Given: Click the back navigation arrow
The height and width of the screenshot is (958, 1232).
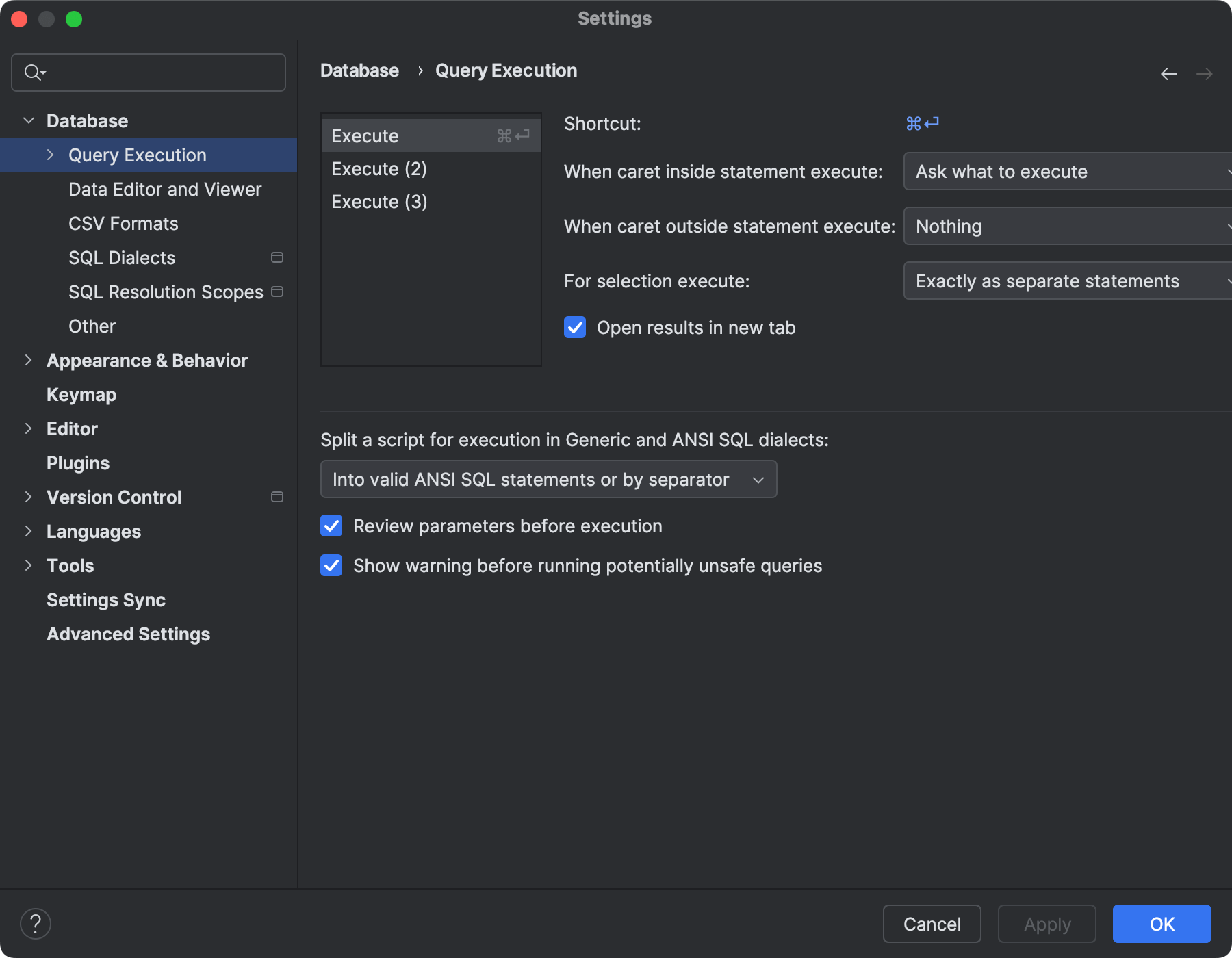Looking at the screenshot, I should [x=1168, y=74].
